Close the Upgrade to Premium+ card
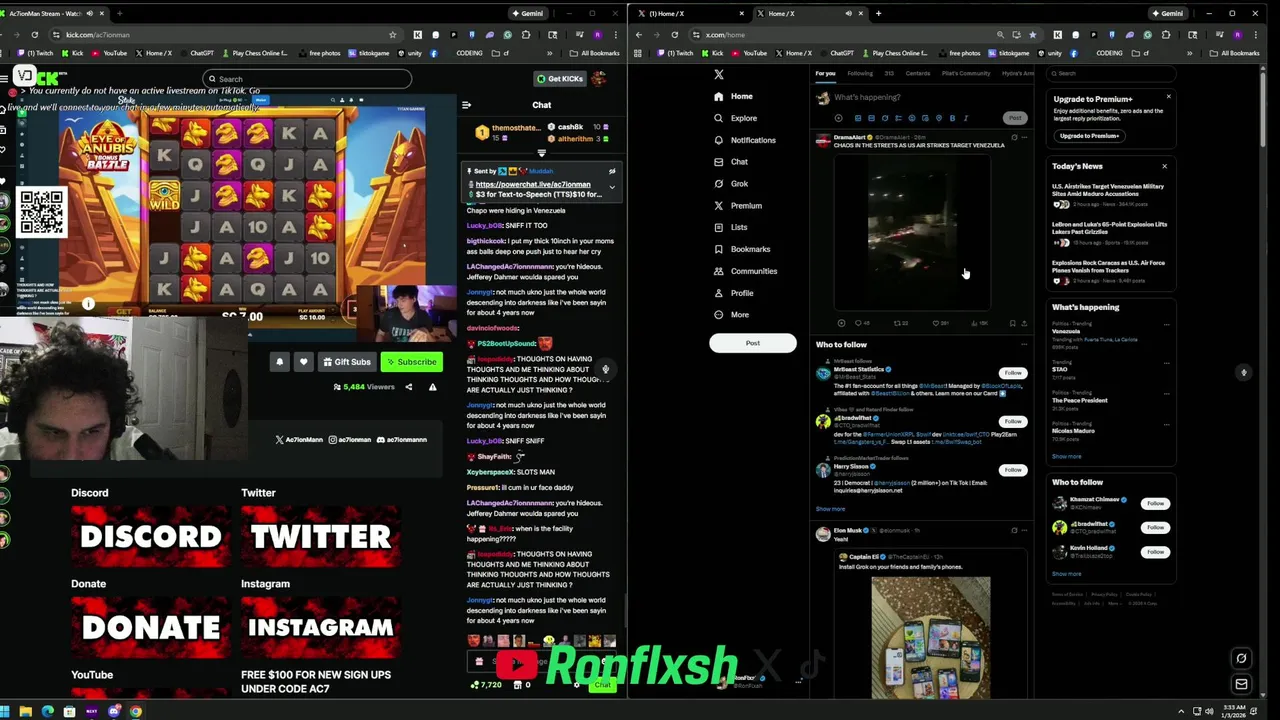This screenshot has width=1280, height=720. (1168, 96)
